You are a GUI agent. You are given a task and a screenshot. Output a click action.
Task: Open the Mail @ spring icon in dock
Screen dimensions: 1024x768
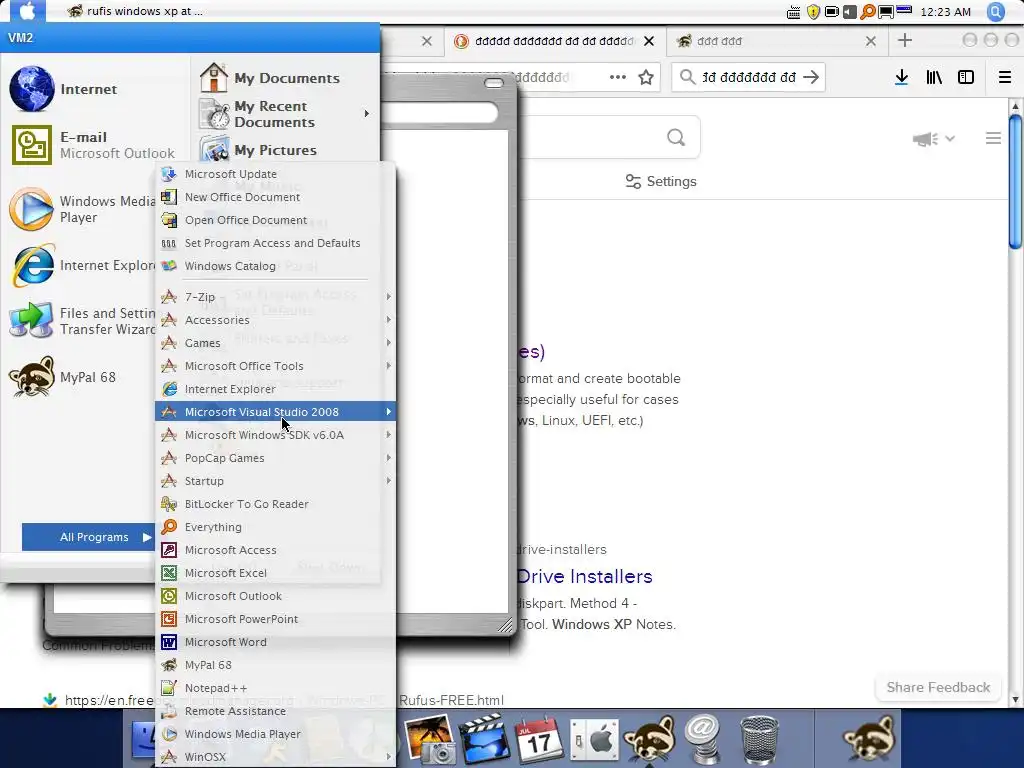coord(703,739)
